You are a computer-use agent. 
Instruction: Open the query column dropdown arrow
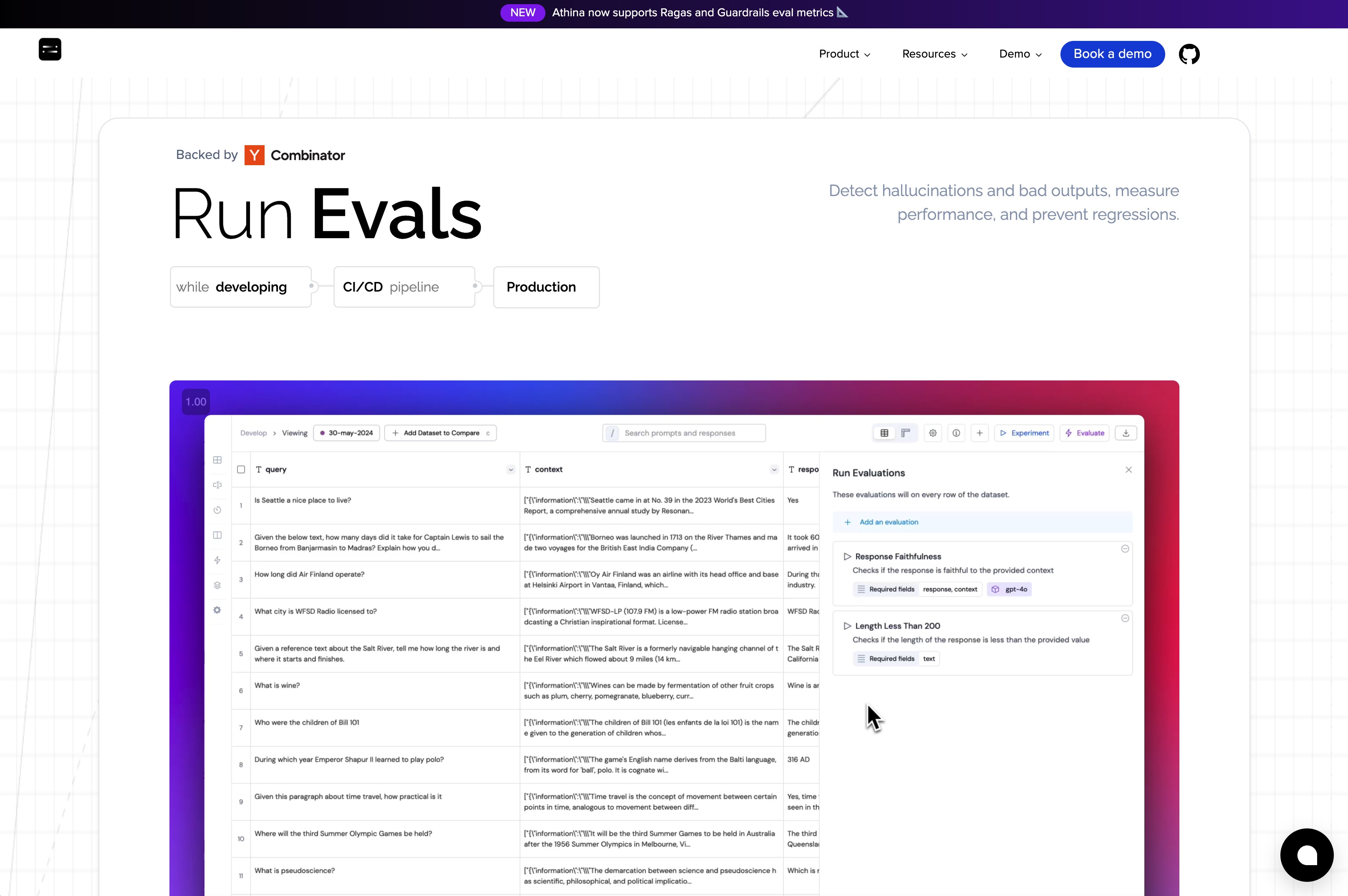click(510, 470)
